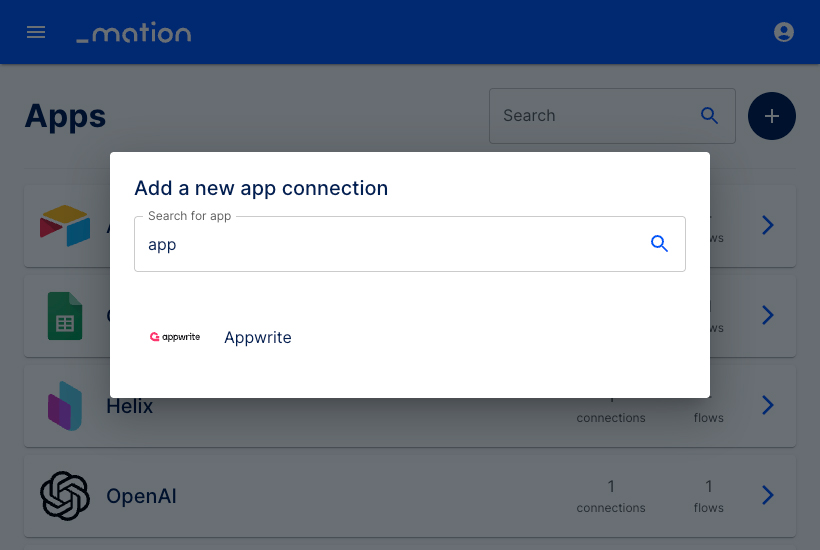Click the Google Sheets green icon
The height and width of the screenshot is (550, 820).
point(65,316)
